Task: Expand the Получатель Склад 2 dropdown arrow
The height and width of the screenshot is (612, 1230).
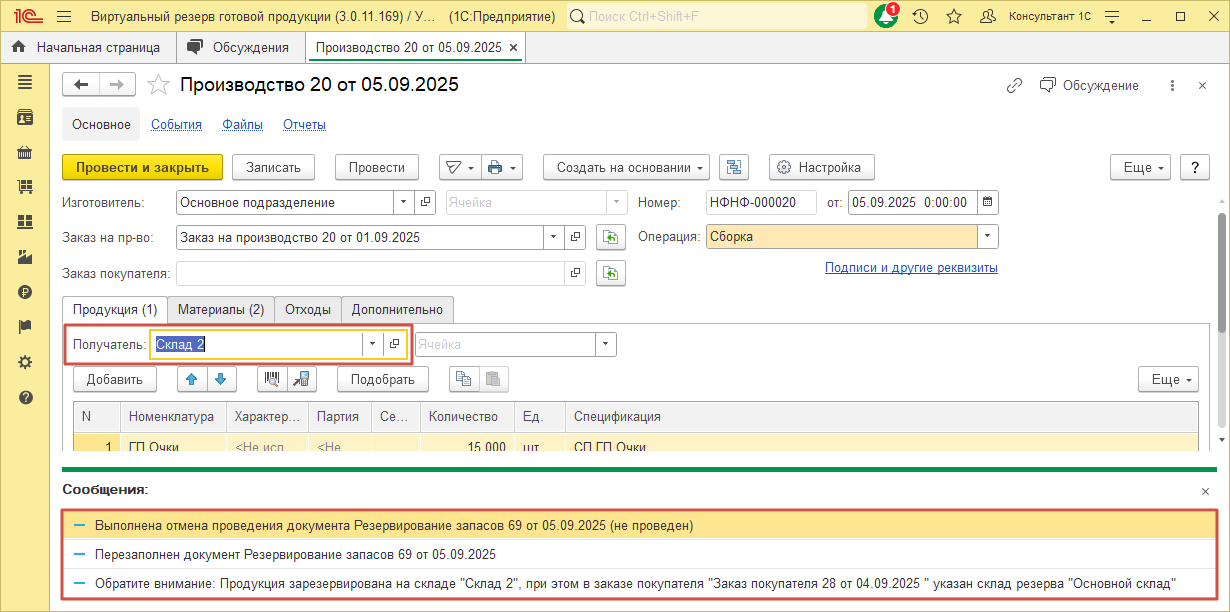Action: 372,344
